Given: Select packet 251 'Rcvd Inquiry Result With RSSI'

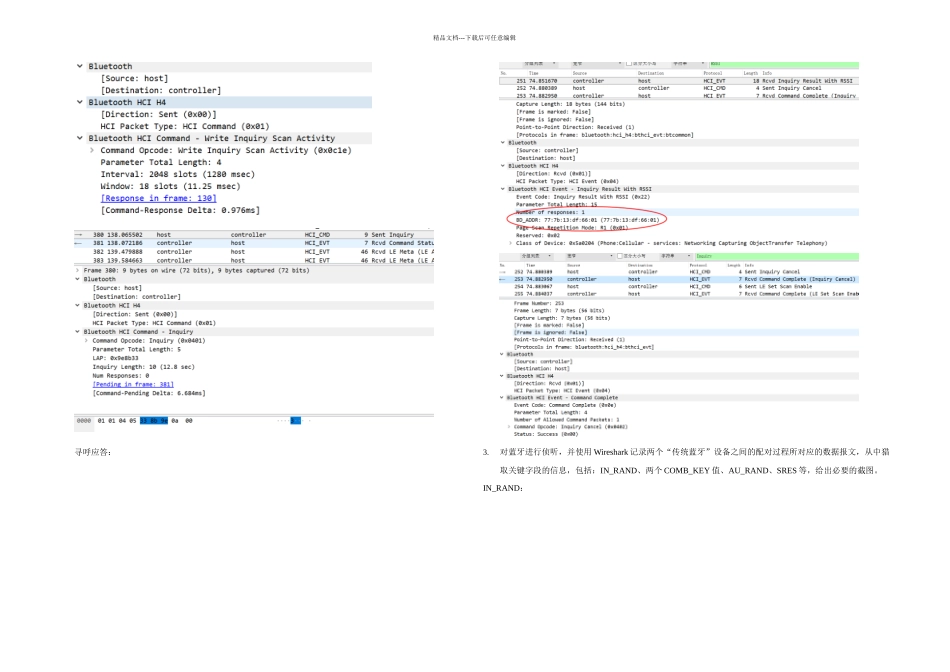Looking at the screenshot, I should (679, 81).
